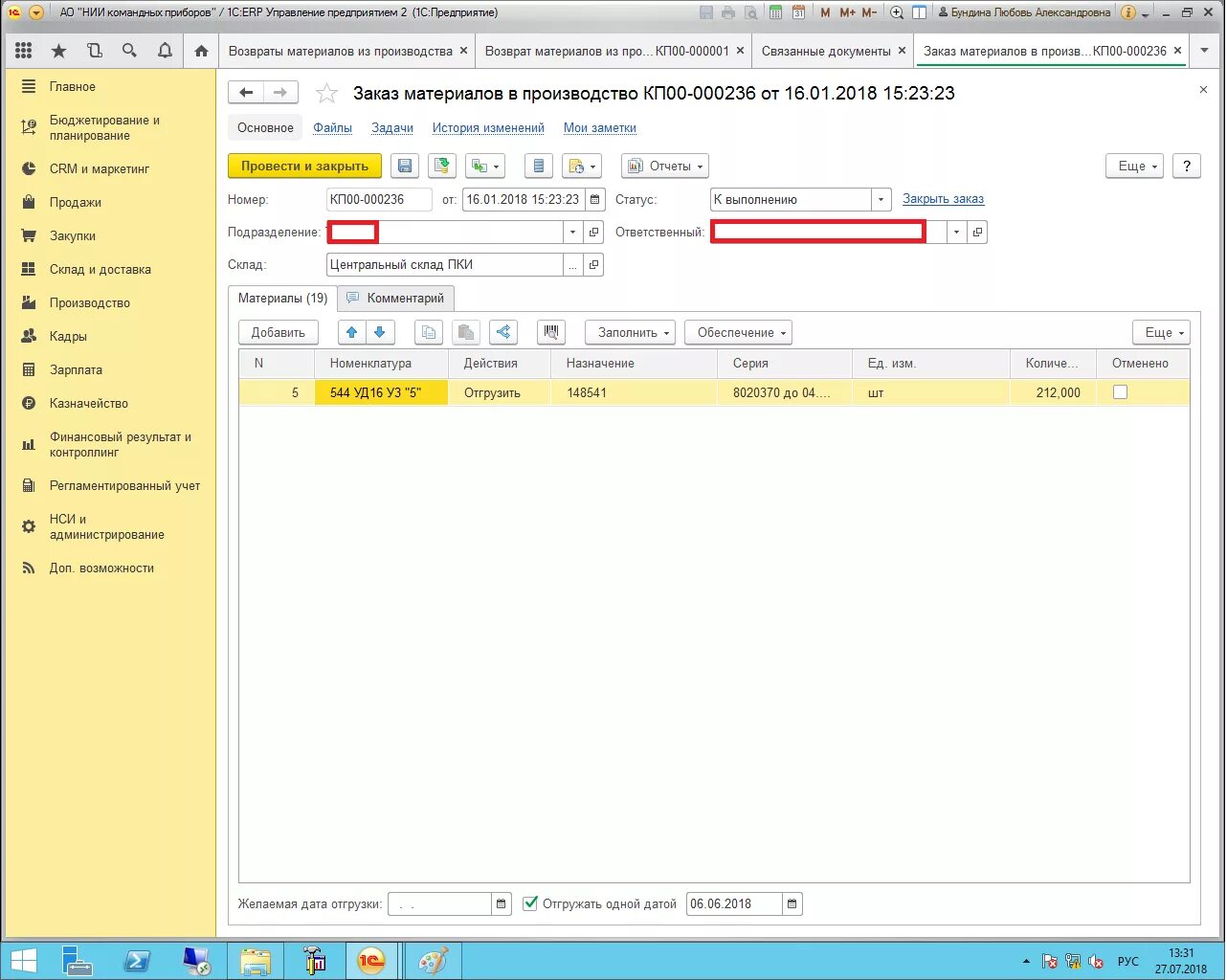The image size is (1227, 980).
Task: Open date picker for document date
Action: click(595, 200)
